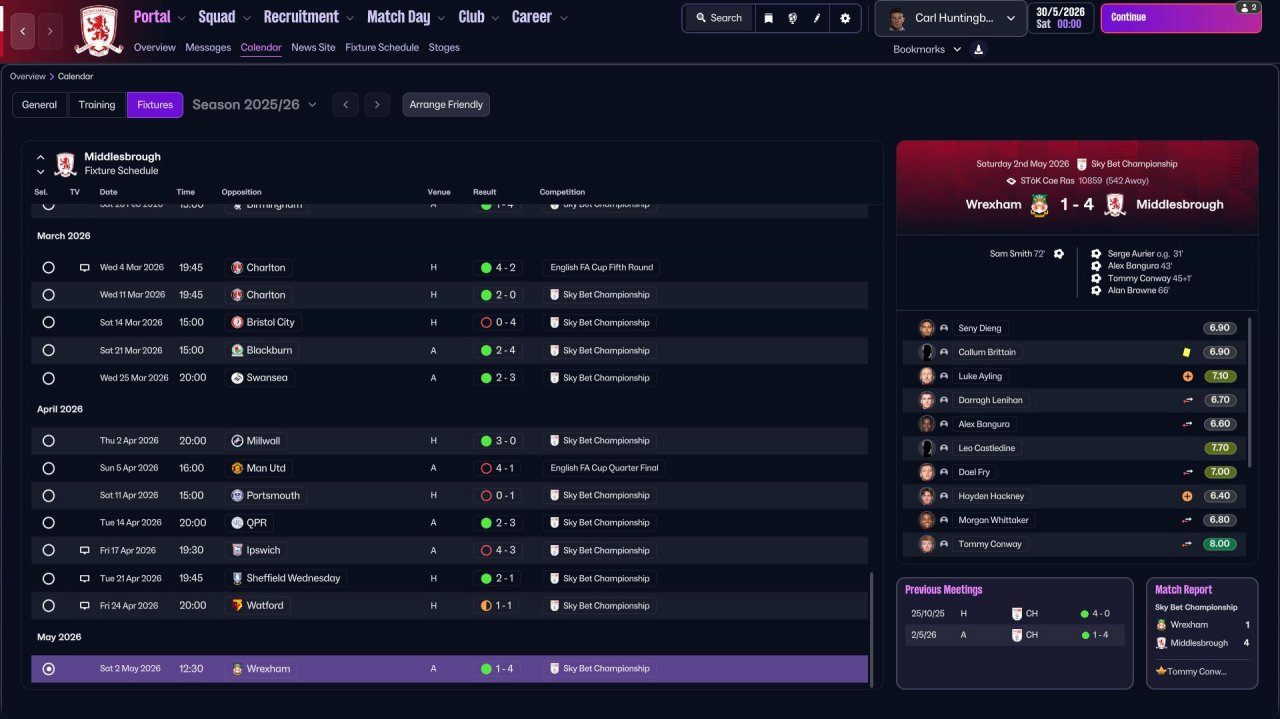This screenshot has width=1280, height=719.
Task: Click Tommy Conway's 8.00 rating badge
Action: coord(1220,544)
